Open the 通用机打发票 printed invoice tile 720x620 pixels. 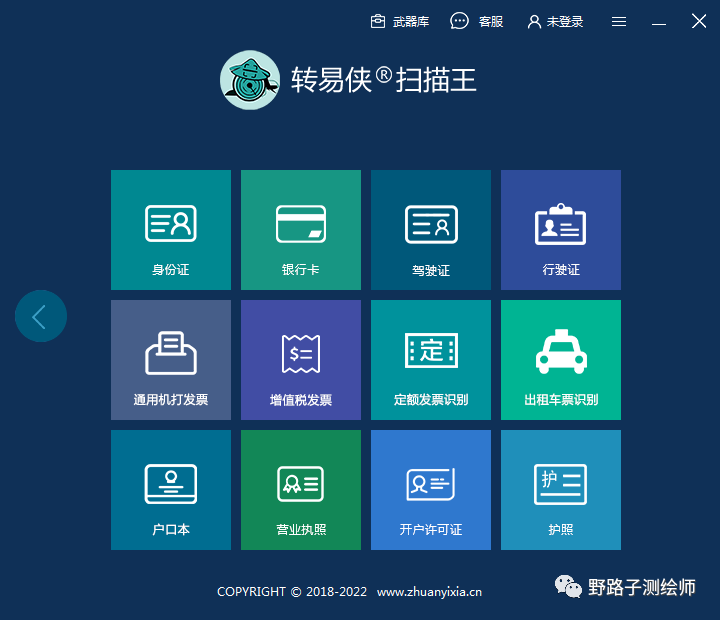(x=171, y=360)
